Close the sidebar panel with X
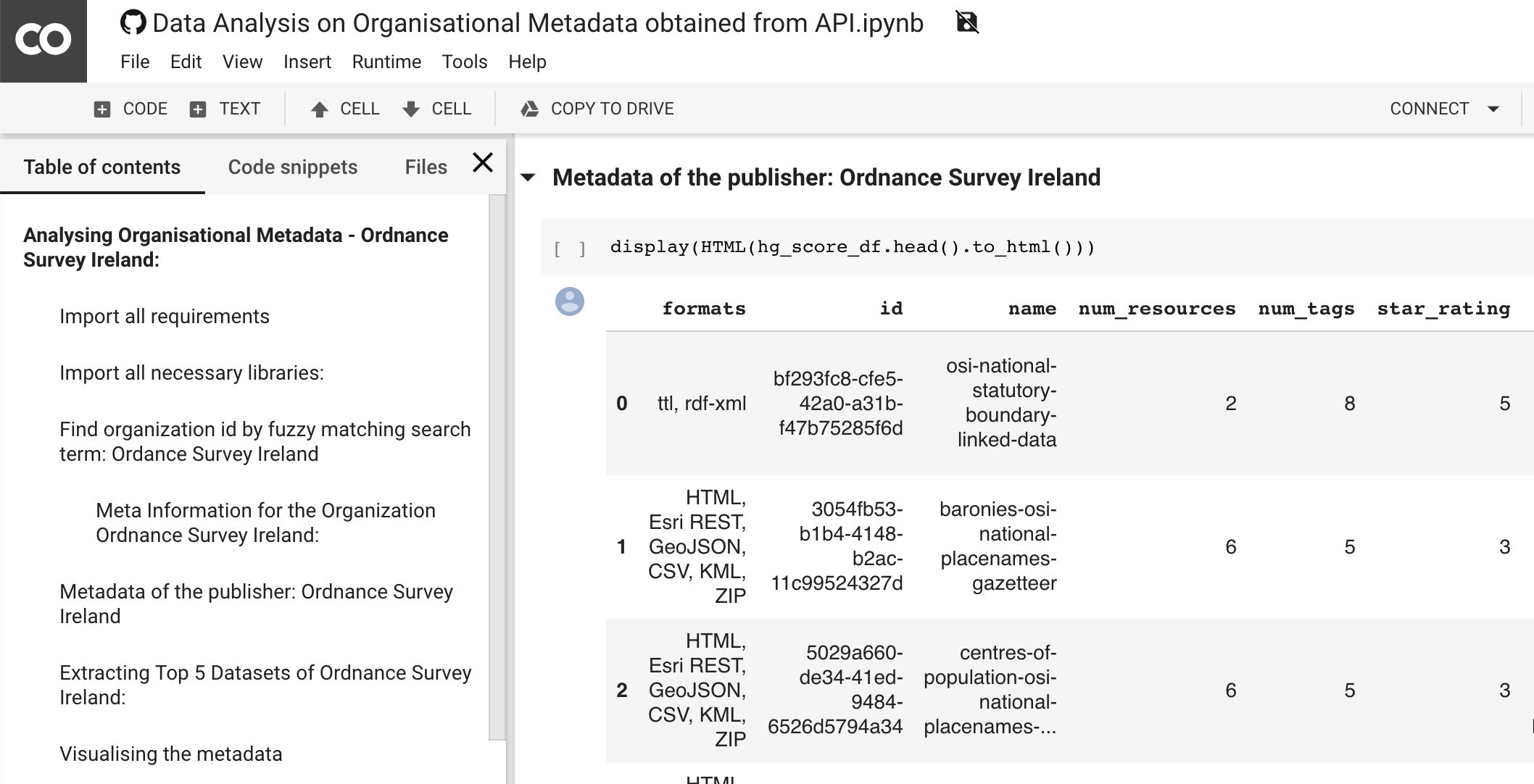This screenshot has height=784, width=1534. point(483,162)
